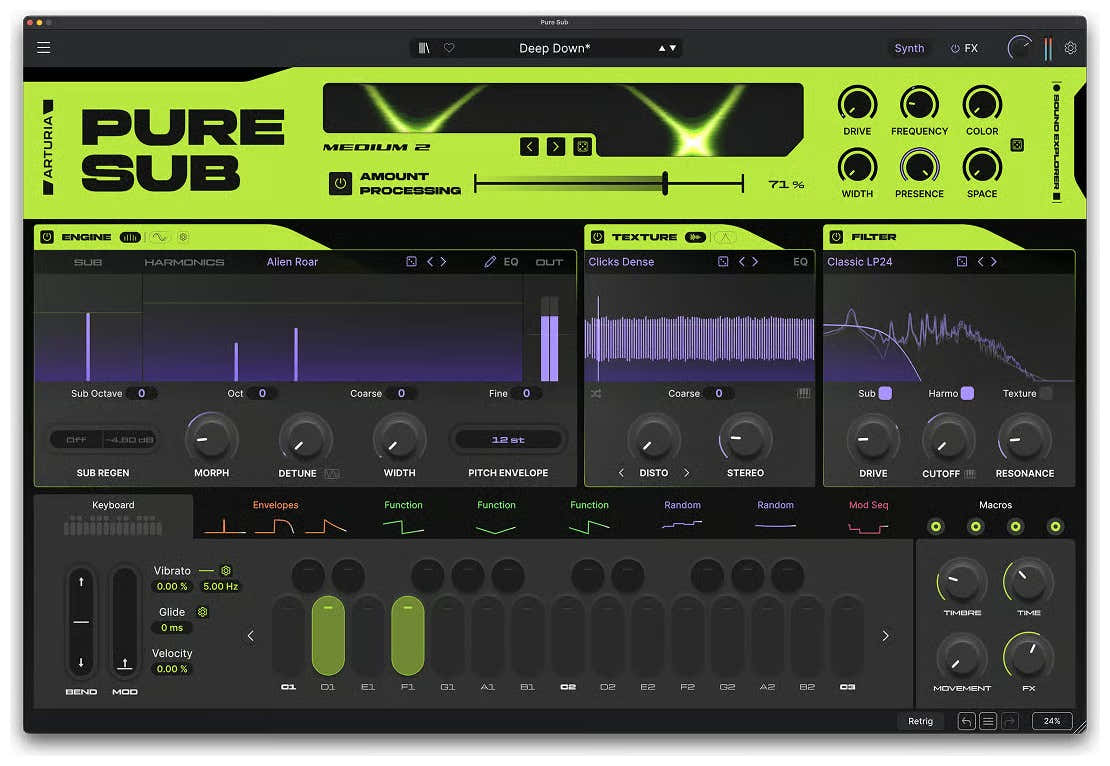Open the hamburger main menu
1110x766 pixels.
(x=43, y=47)
